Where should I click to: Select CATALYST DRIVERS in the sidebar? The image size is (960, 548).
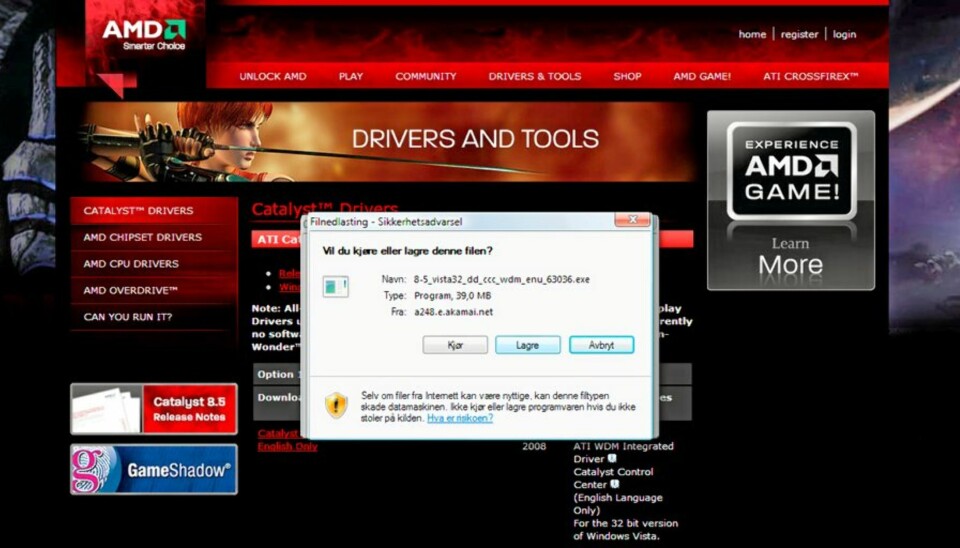point(154,211)
